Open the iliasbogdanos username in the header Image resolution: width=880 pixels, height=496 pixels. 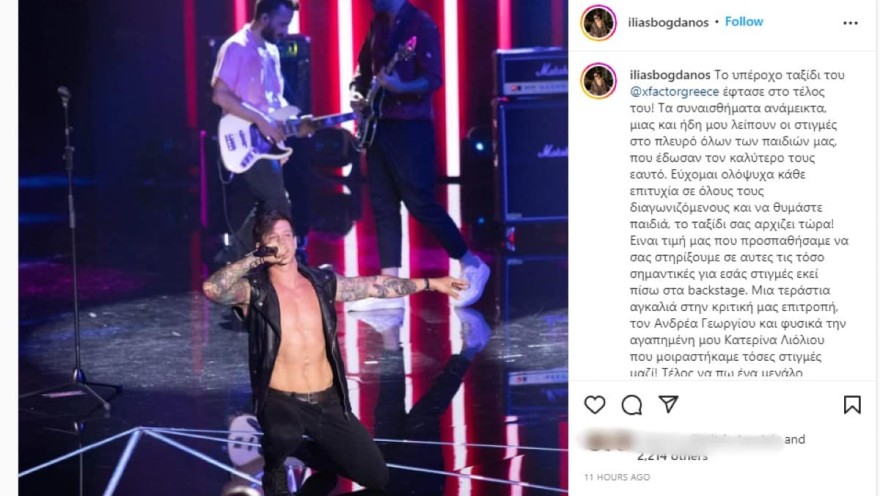668,22
